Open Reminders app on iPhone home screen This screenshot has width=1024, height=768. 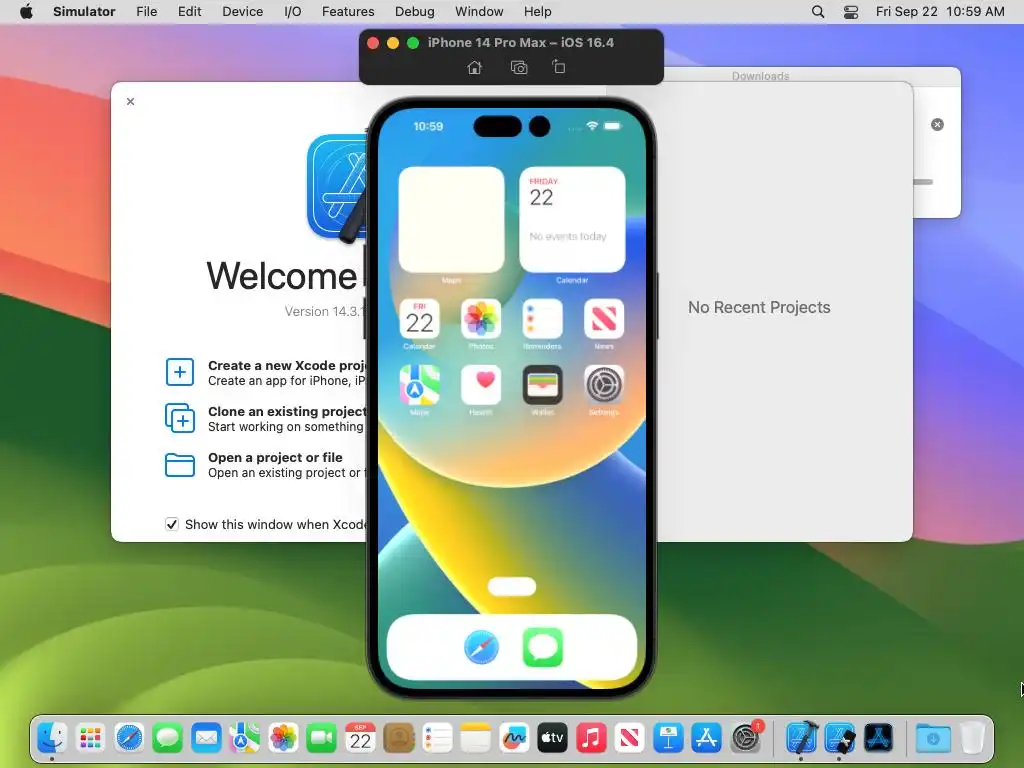pyautogui.click(x=542, y=319)
